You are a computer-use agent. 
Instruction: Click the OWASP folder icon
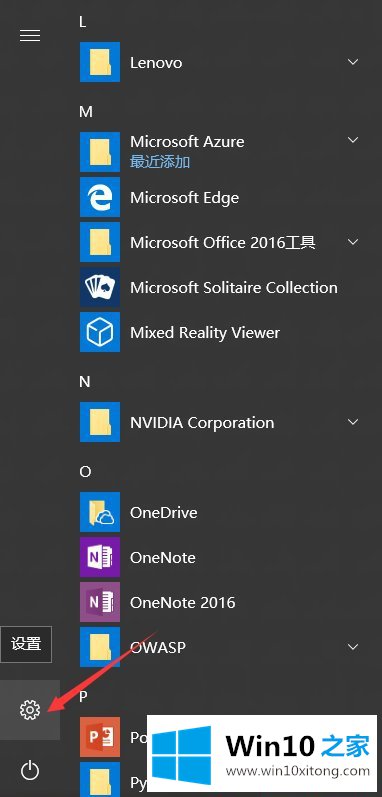[x=100, y=647]
